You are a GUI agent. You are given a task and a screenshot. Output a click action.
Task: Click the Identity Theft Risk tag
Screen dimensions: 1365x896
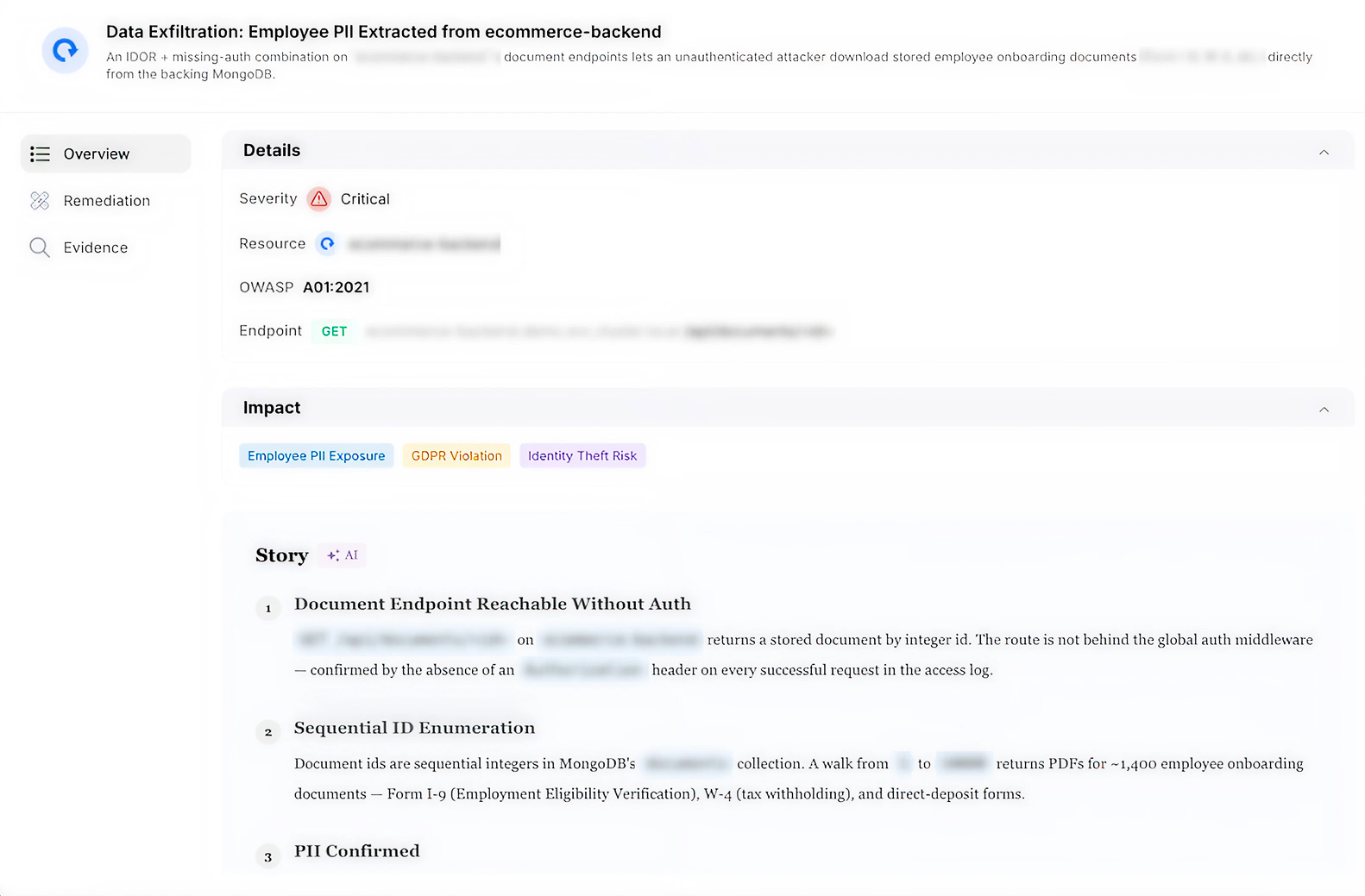click(x=582, y=455)
